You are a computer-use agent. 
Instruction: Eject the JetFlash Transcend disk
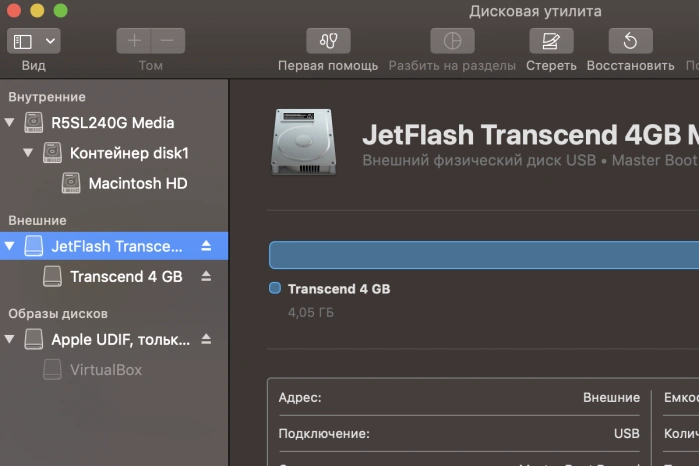click(206, 246)
